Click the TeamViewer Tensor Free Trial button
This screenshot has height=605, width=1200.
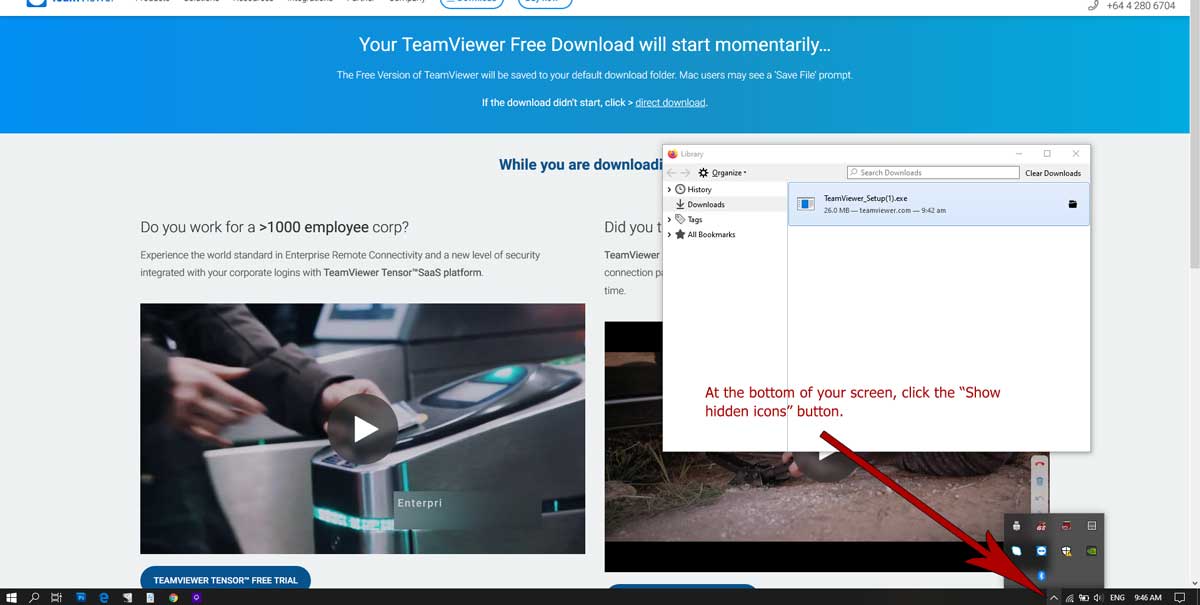point(225,580)
